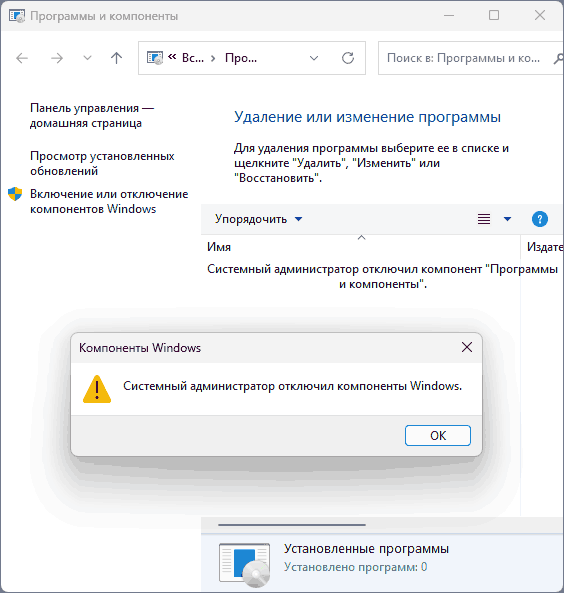Open help with the blue question icon
Image resolution: width=564 pixels, height=593 pixels.
click(539, 219)
